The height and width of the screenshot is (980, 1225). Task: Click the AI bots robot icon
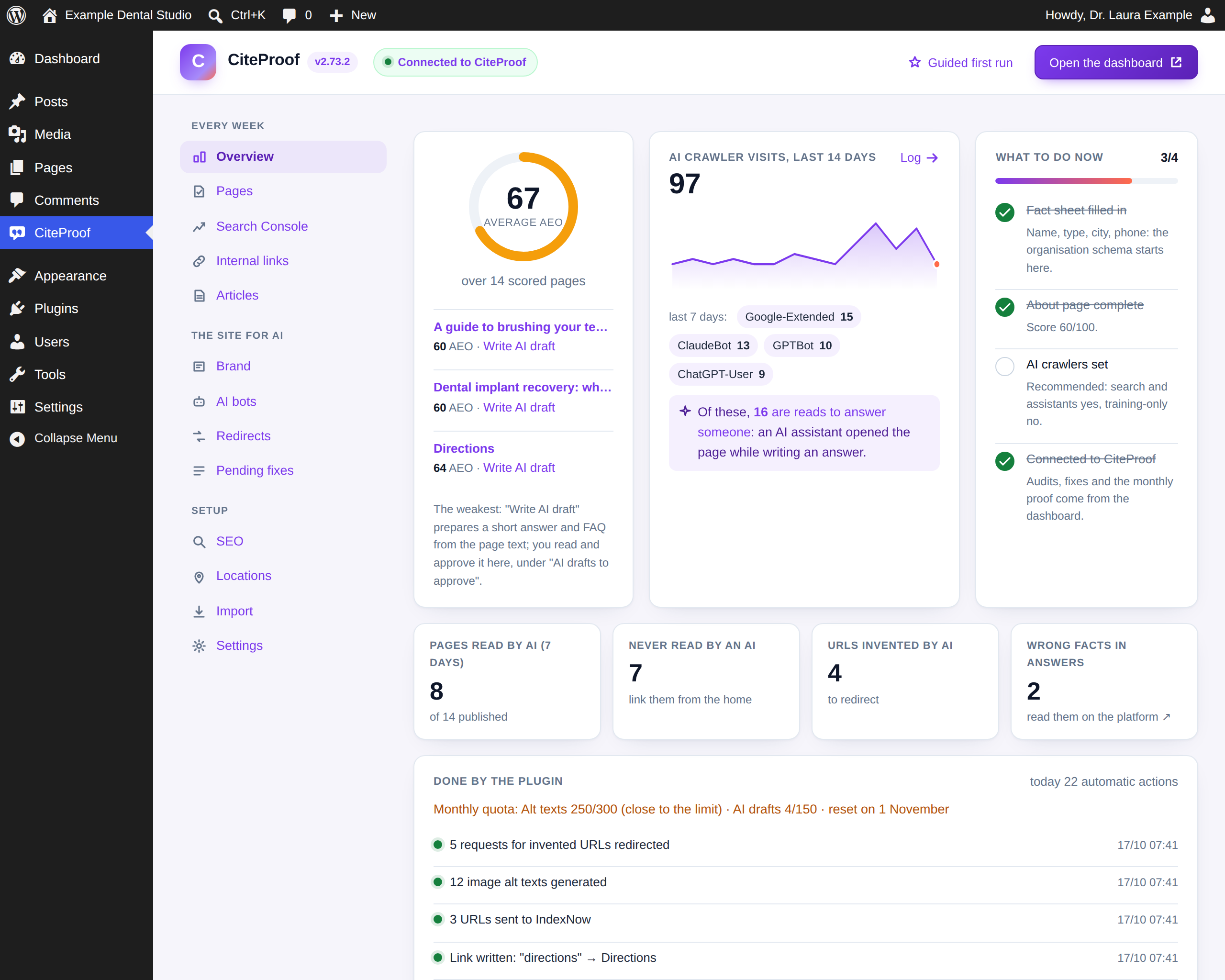tap(199, 401)
